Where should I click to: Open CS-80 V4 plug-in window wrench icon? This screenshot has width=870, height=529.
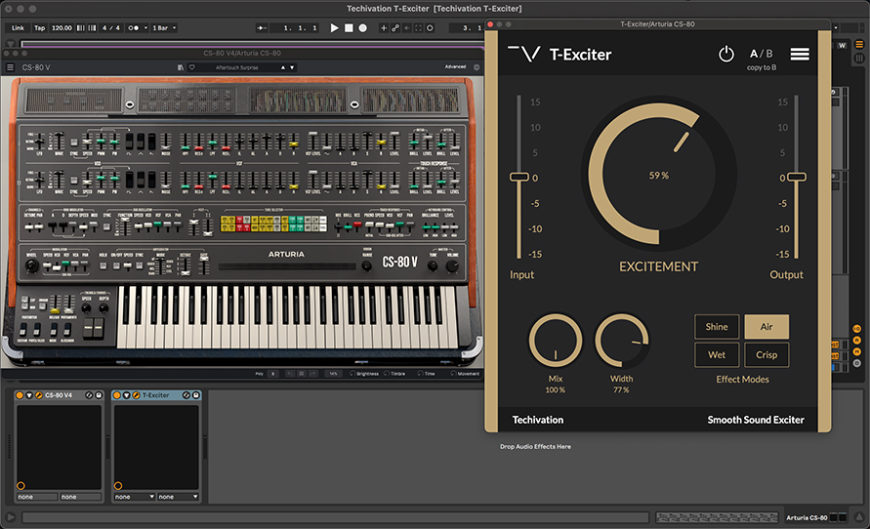(38, 395)
